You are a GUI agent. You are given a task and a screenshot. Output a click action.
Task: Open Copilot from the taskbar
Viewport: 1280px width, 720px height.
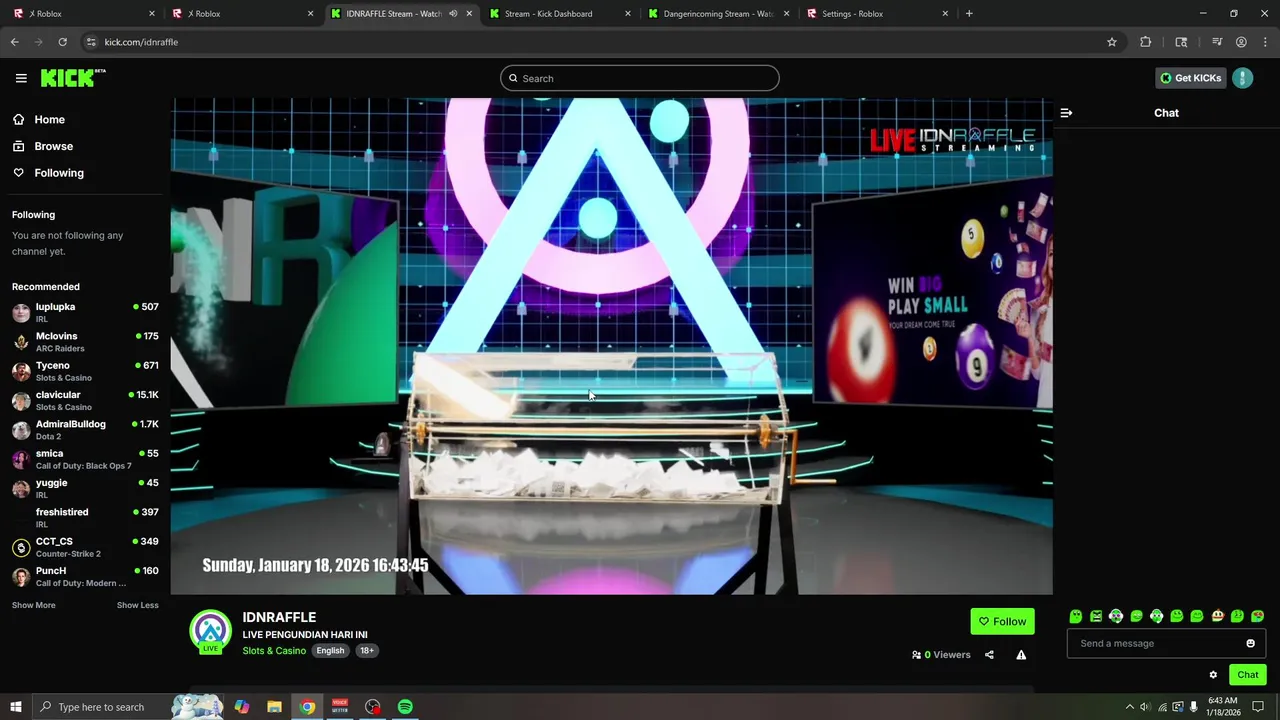tap(242, 707)
